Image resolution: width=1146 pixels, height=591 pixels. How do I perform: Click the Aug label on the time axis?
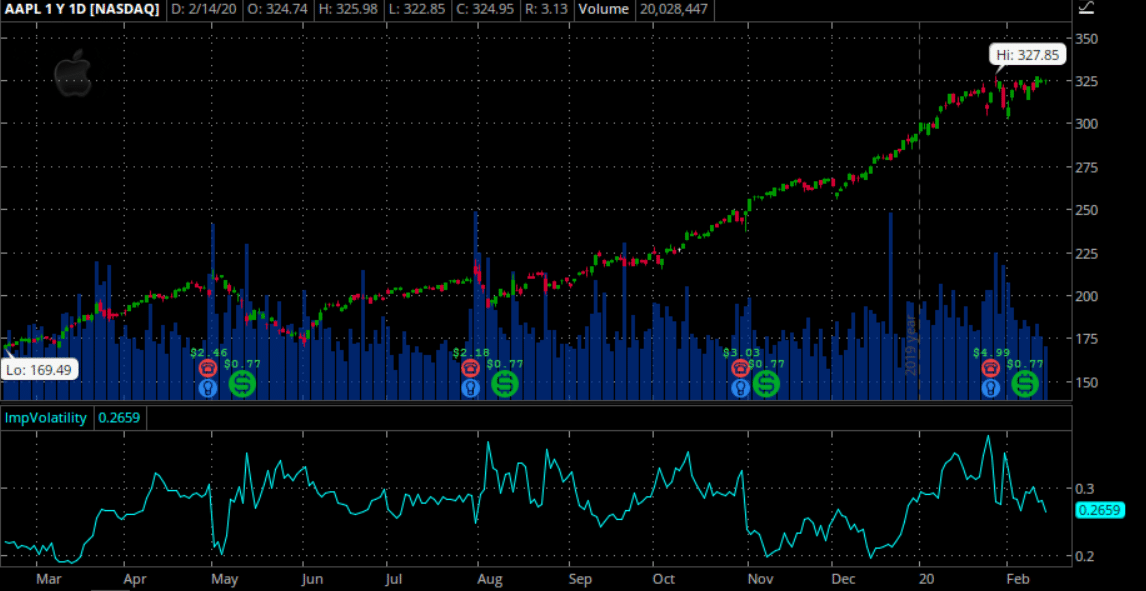pos(490,580)
